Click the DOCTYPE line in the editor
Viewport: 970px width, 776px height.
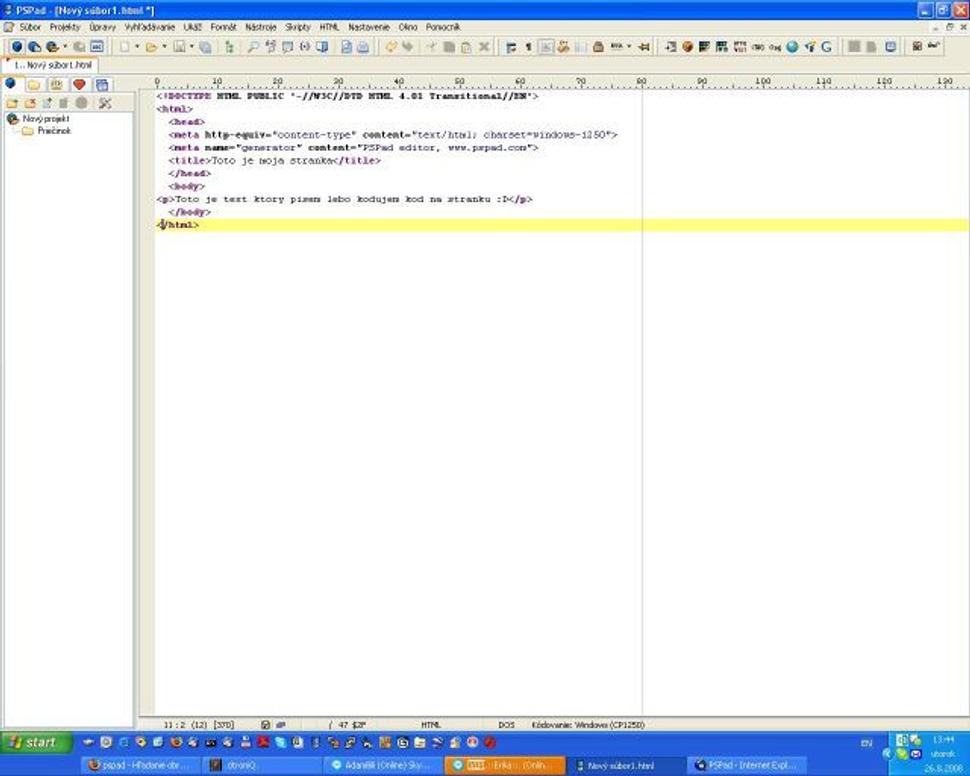347,97
